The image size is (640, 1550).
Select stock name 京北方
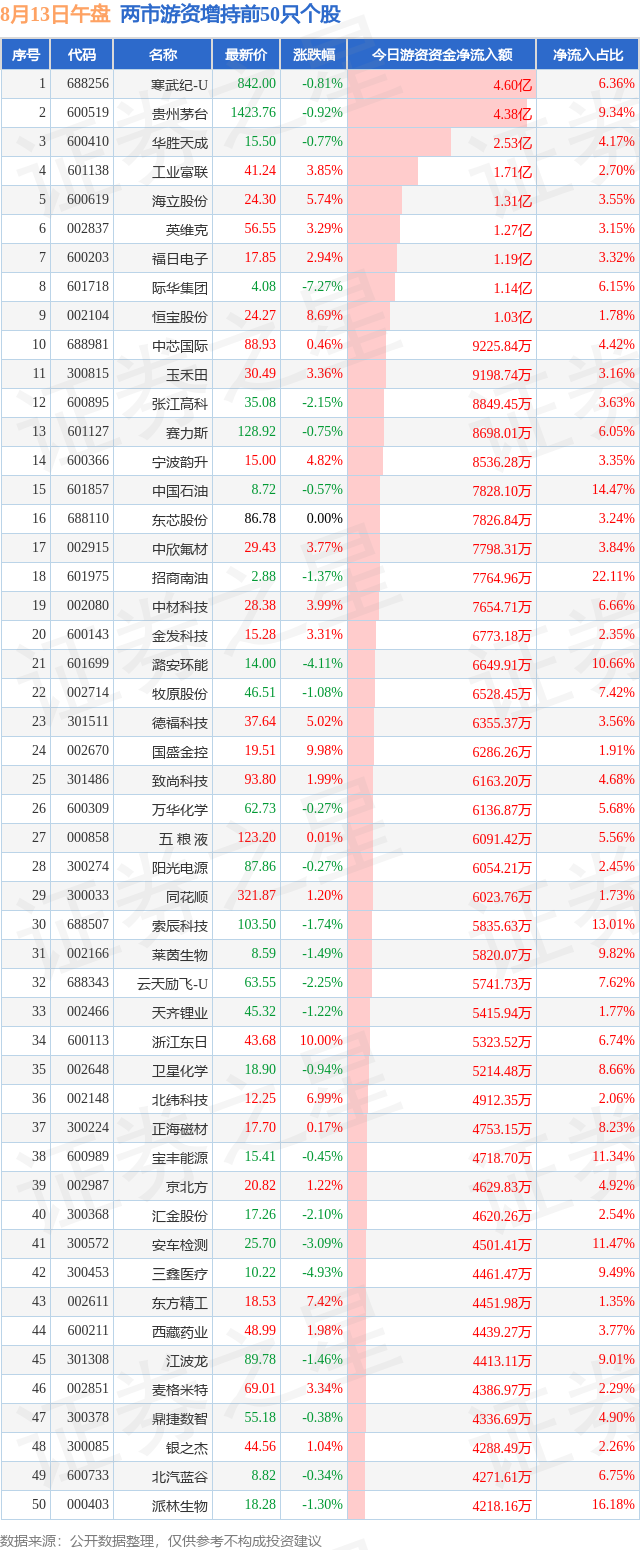tap(187, 1186)
